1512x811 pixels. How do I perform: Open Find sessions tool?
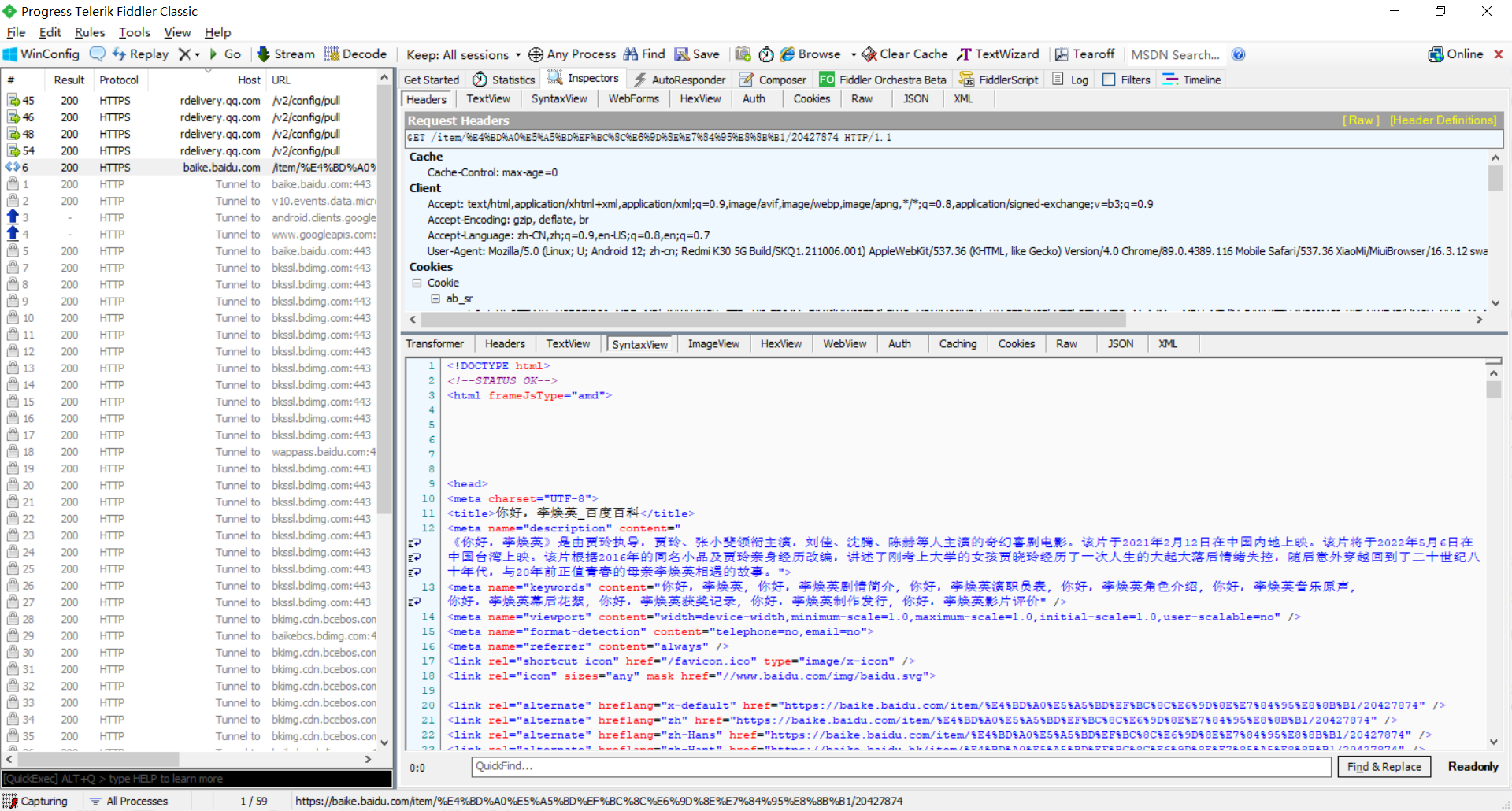[644, 54]
